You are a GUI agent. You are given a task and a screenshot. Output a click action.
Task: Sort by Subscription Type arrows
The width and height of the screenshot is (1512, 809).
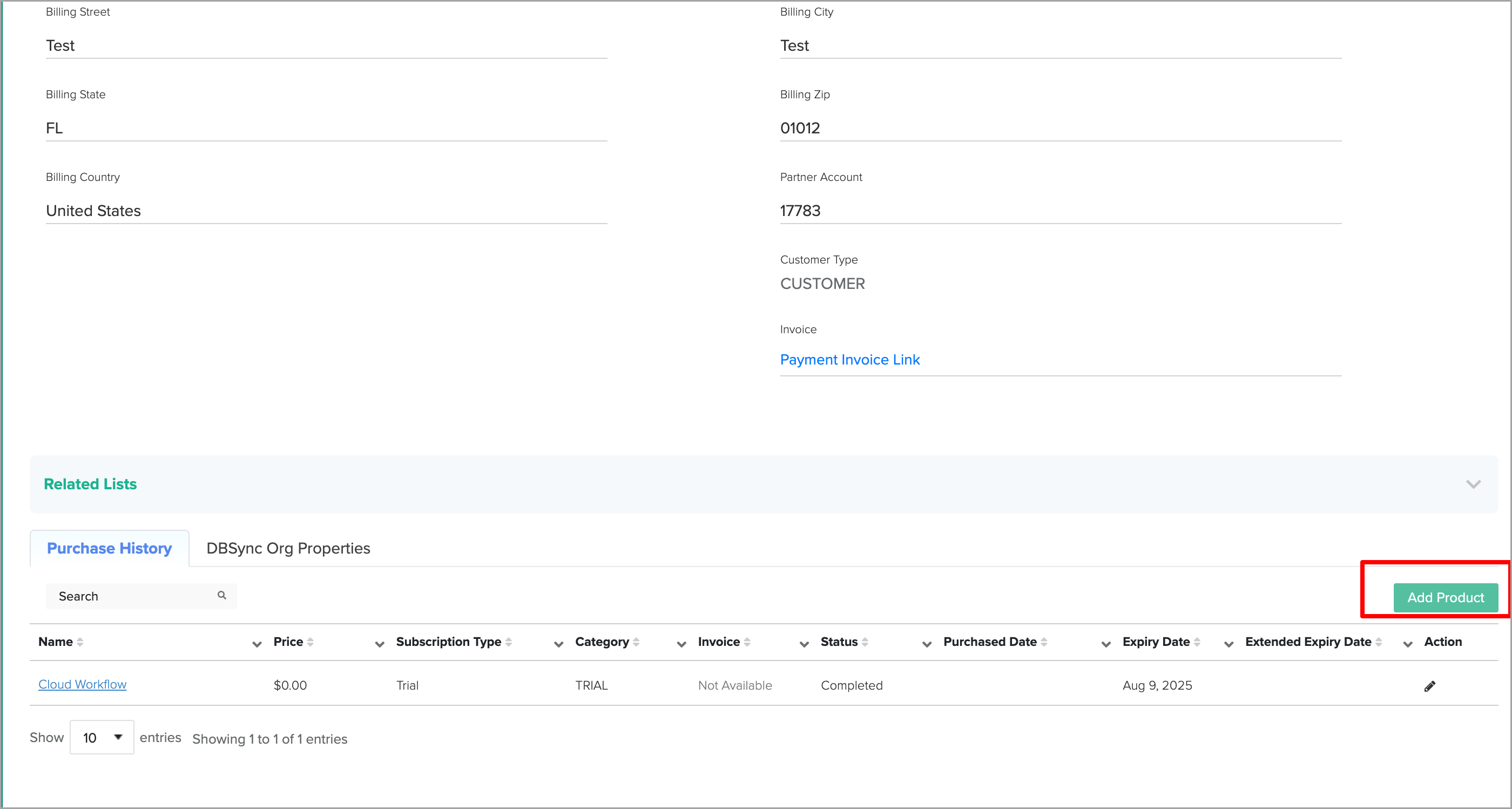tap(508, 642)
